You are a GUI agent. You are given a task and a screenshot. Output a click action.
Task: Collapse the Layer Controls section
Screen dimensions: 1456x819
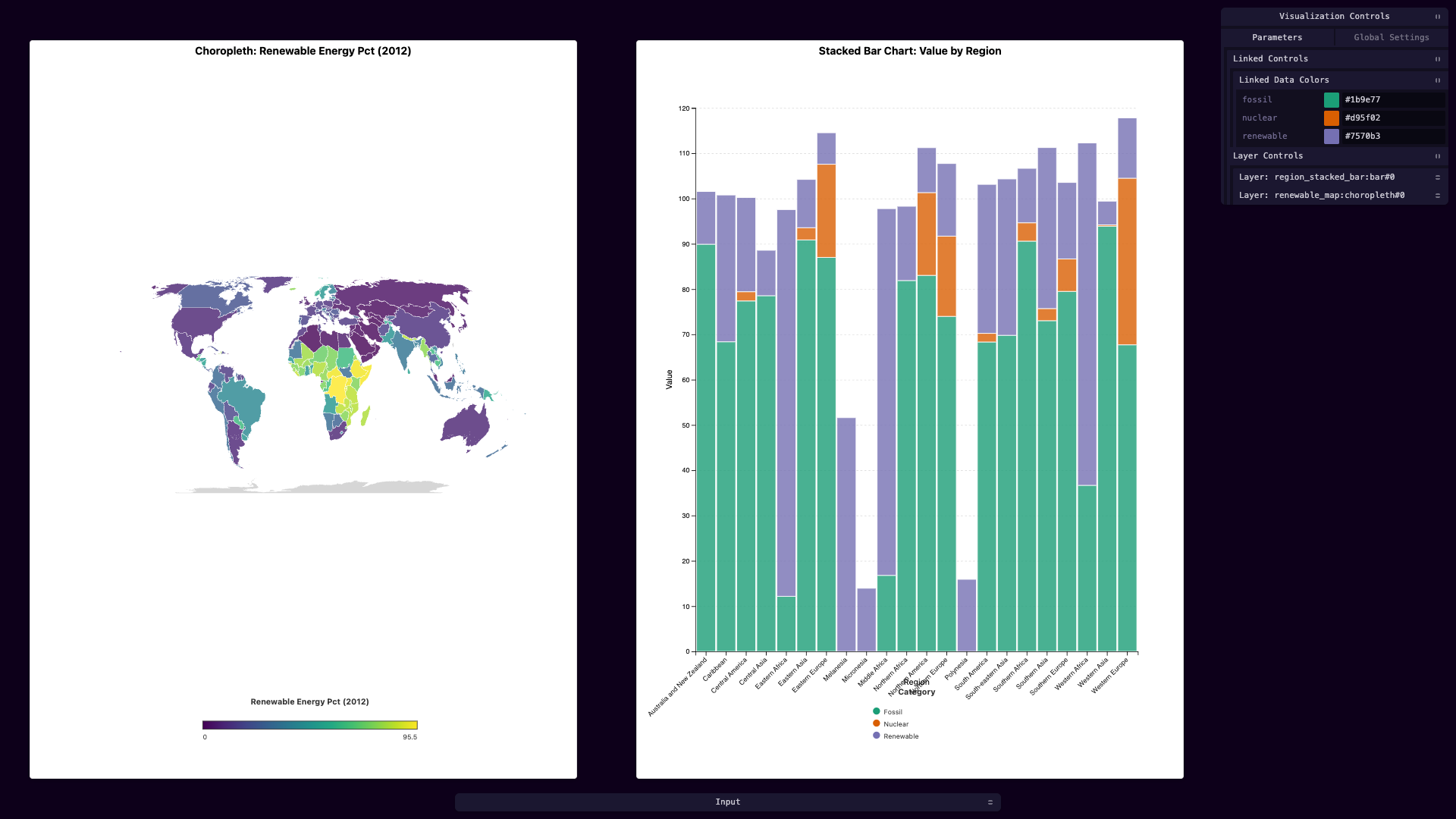click(x=1437, y=156)
